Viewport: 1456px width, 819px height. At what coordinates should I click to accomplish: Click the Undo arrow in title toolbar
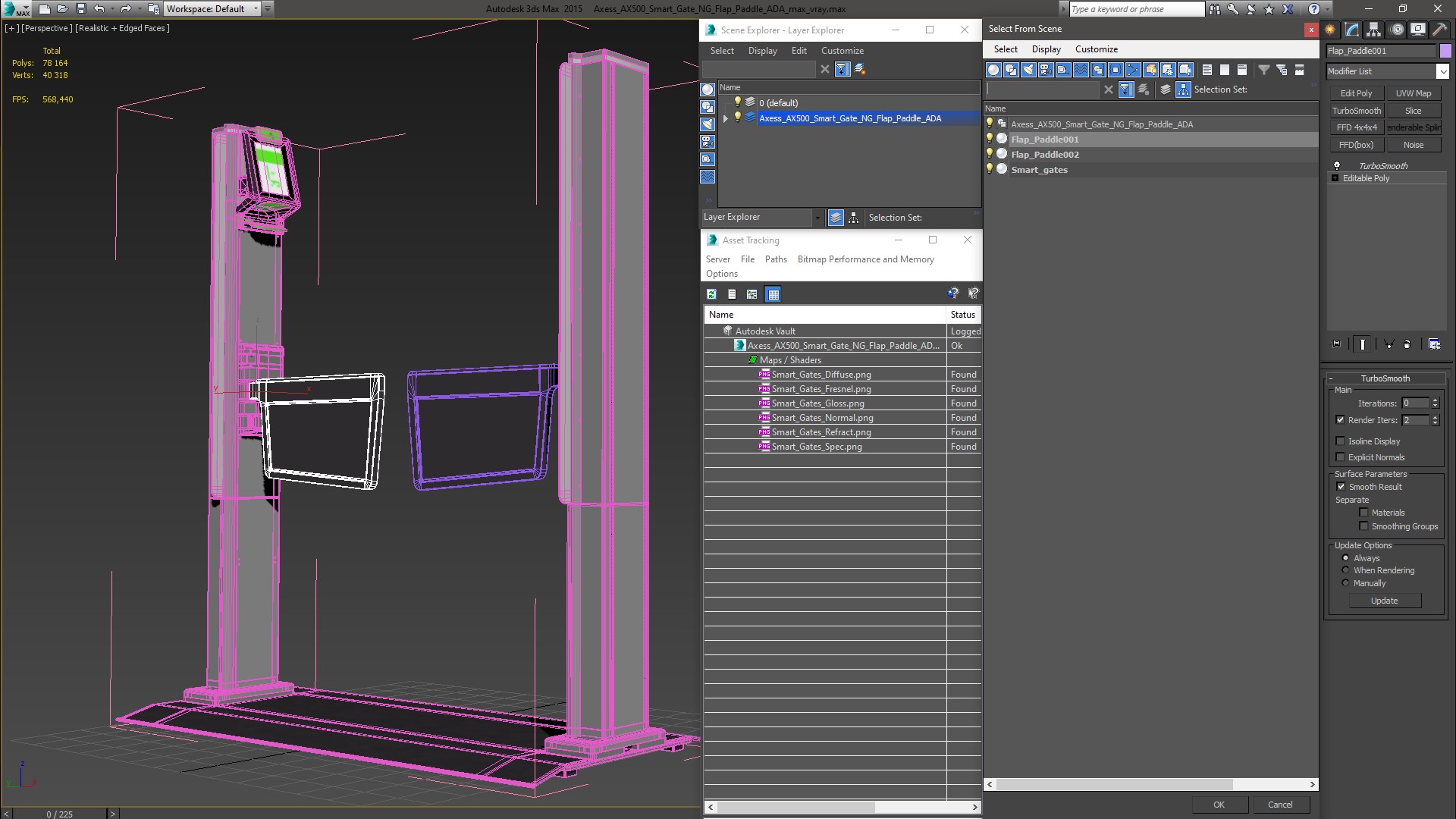coord(99,8)
